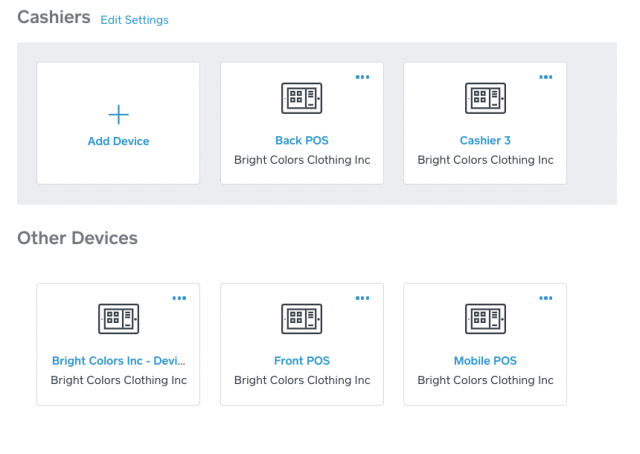Click the Back POS register icon
This screenshot has height=454, width=640.
(301, 99)
